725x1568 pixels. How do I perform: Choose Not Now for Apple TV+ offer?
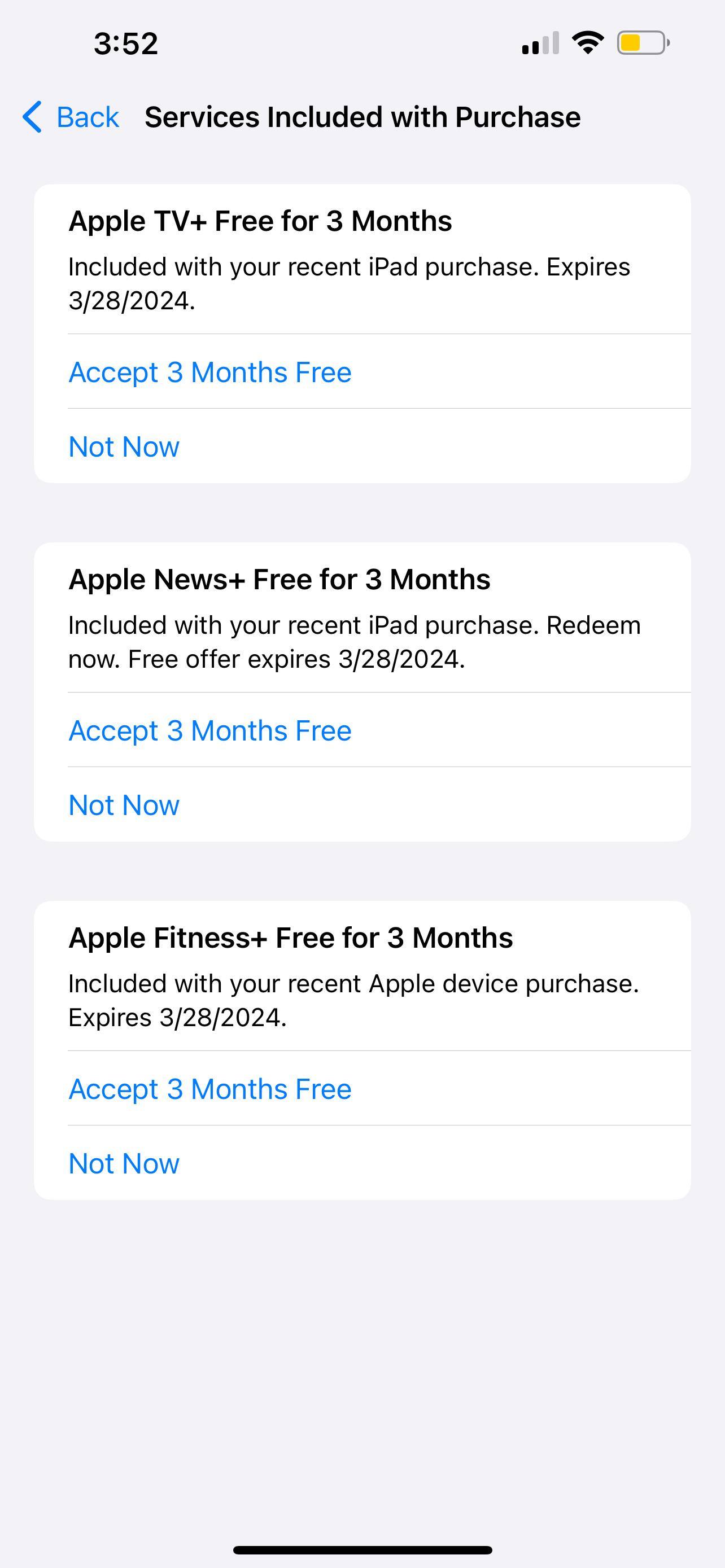(x=124, y=446)
